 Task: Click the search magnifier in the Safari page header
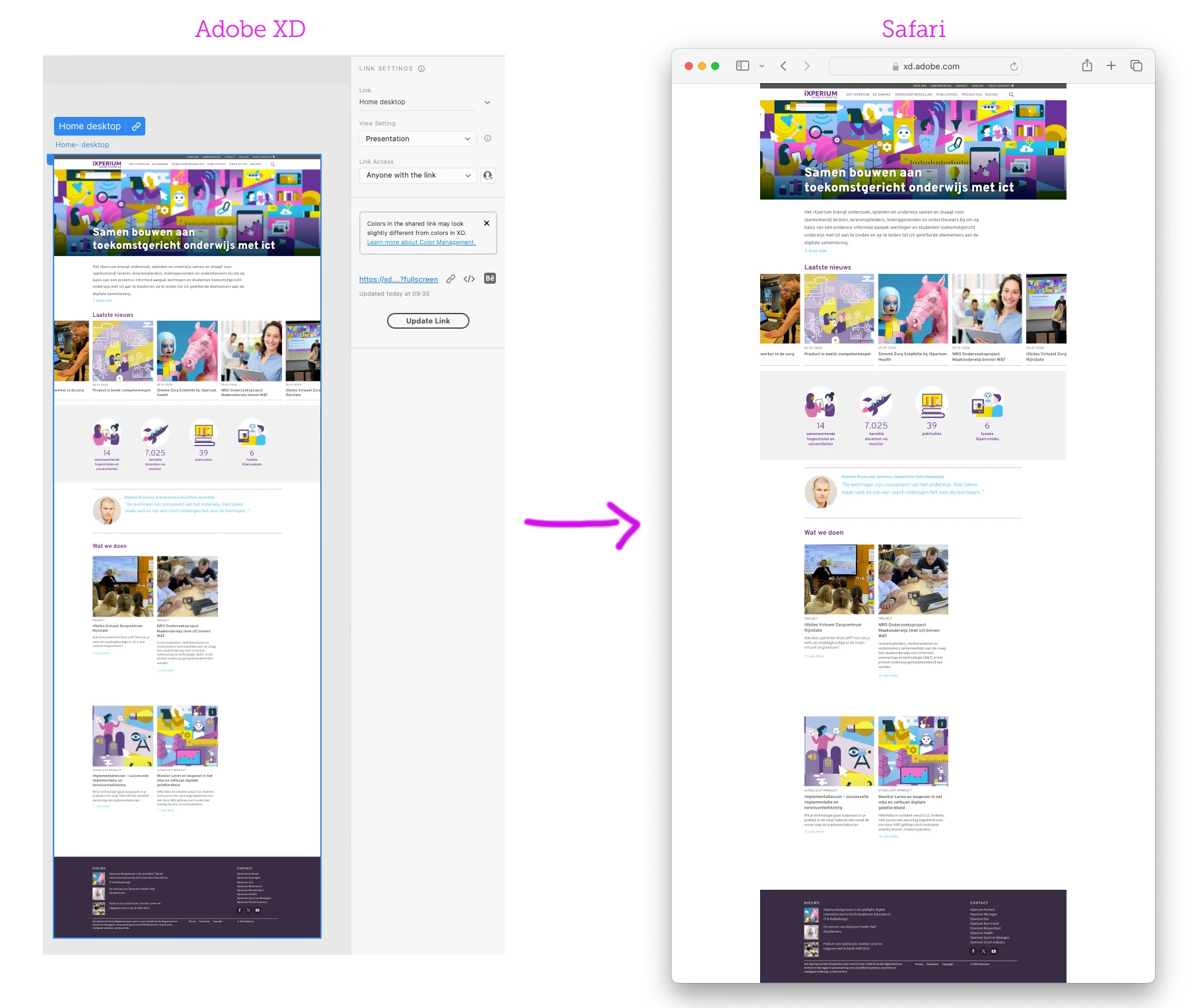[1011, 94]
